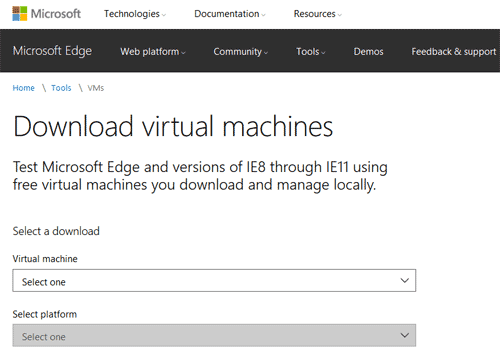Click the Select a download label
The width and height of the screenshot is (500, 361).
pos(56,231)
